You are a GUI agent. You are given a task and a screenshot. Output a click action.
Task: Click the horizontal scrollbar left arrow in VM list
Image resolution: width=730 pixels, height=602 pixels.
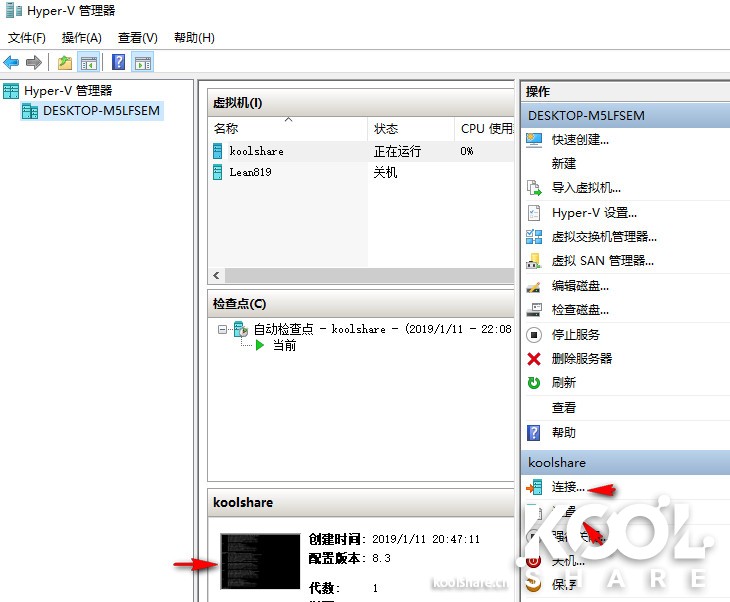point(216,275)
